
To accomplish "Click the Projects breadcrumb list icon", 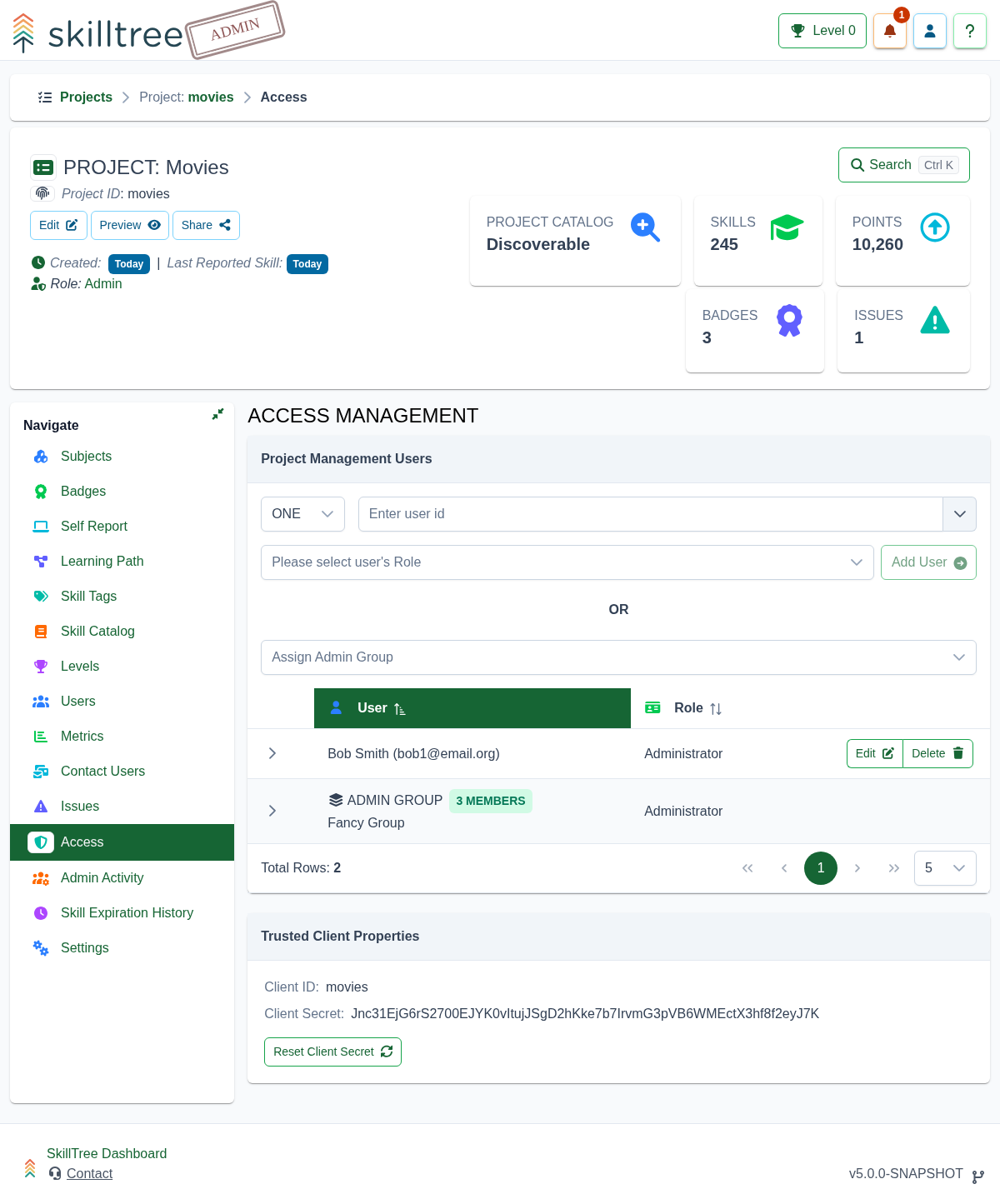I will (45, 97).
